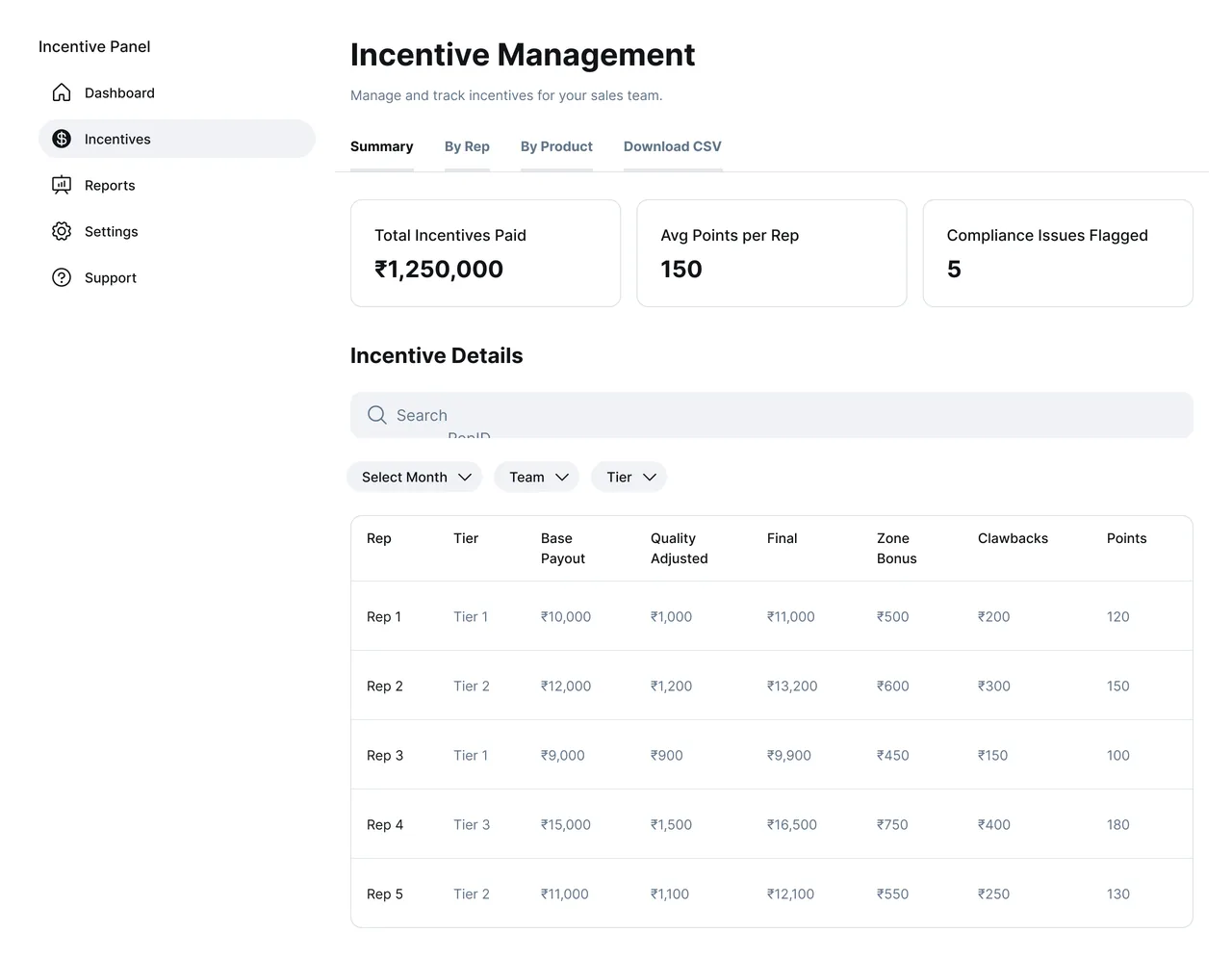
Task: Open Support label in sidebar
Action: tap(111, 277)
